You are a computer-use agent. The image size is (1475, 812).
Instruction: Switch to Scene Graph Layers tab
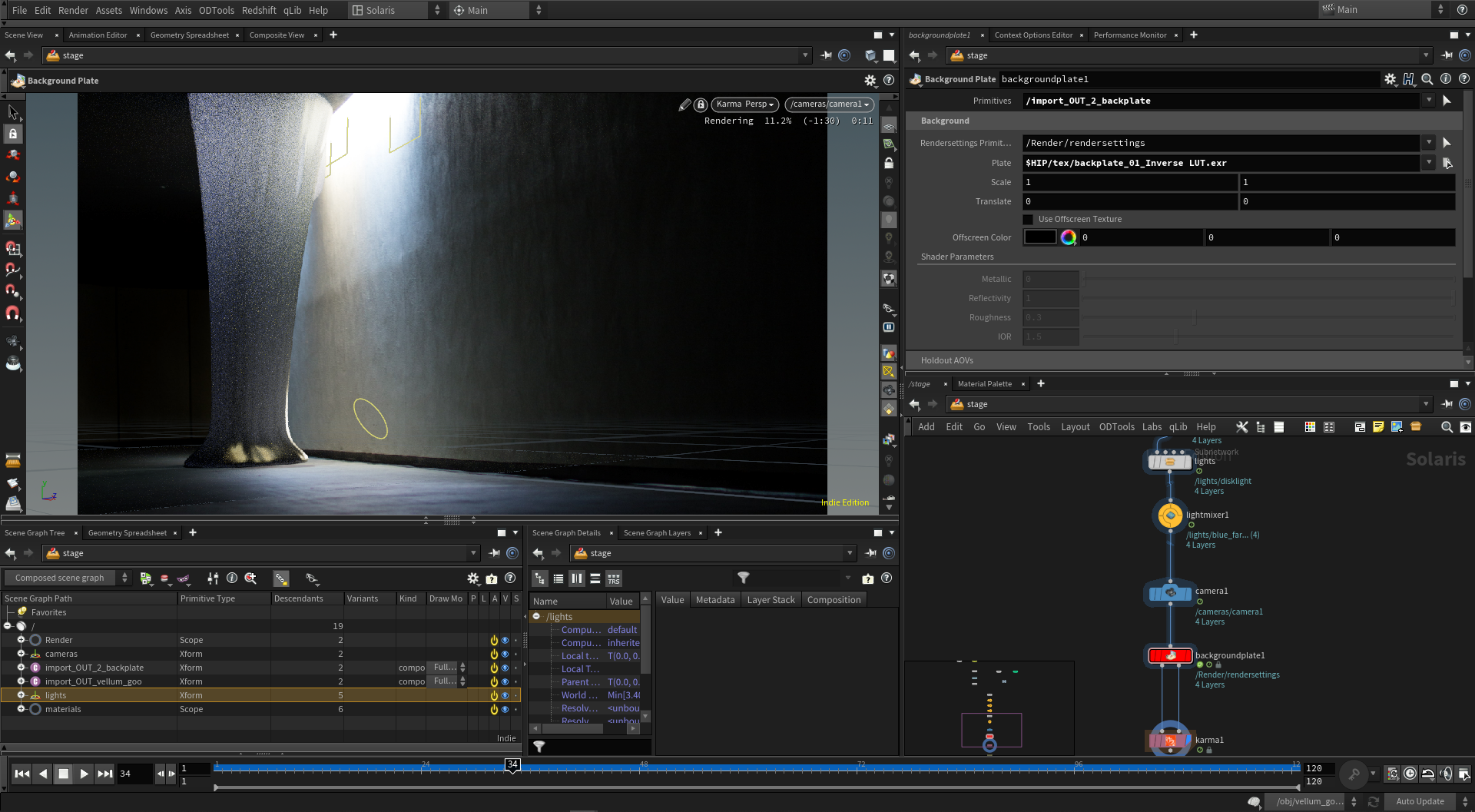click(657, 533)
